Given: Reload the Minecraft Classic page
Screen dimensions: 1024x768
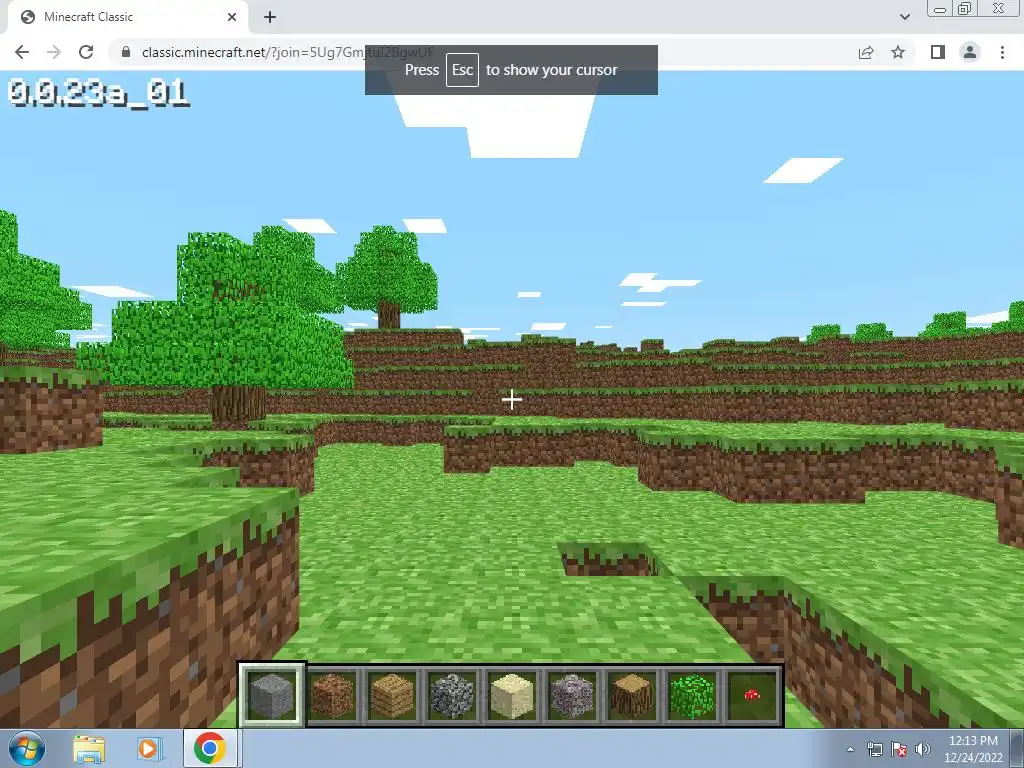Looking at the screenshot, I should pyautogui.click(x=86, y=52).
